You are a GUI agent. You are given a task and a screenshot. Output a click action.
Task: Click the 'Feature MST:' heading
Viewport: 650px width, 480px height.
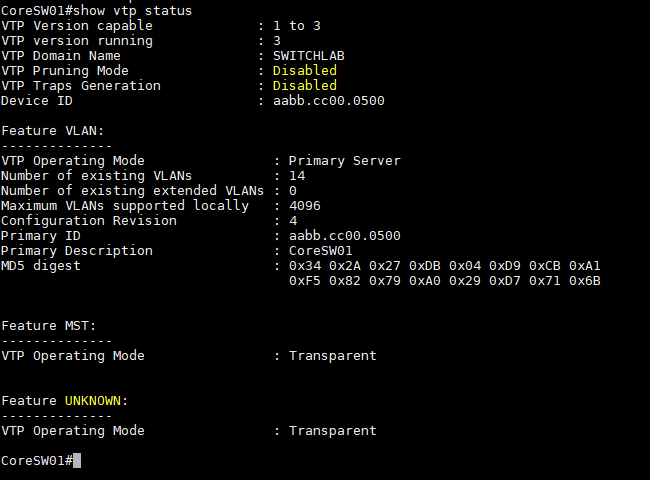(x=49, y=326)
